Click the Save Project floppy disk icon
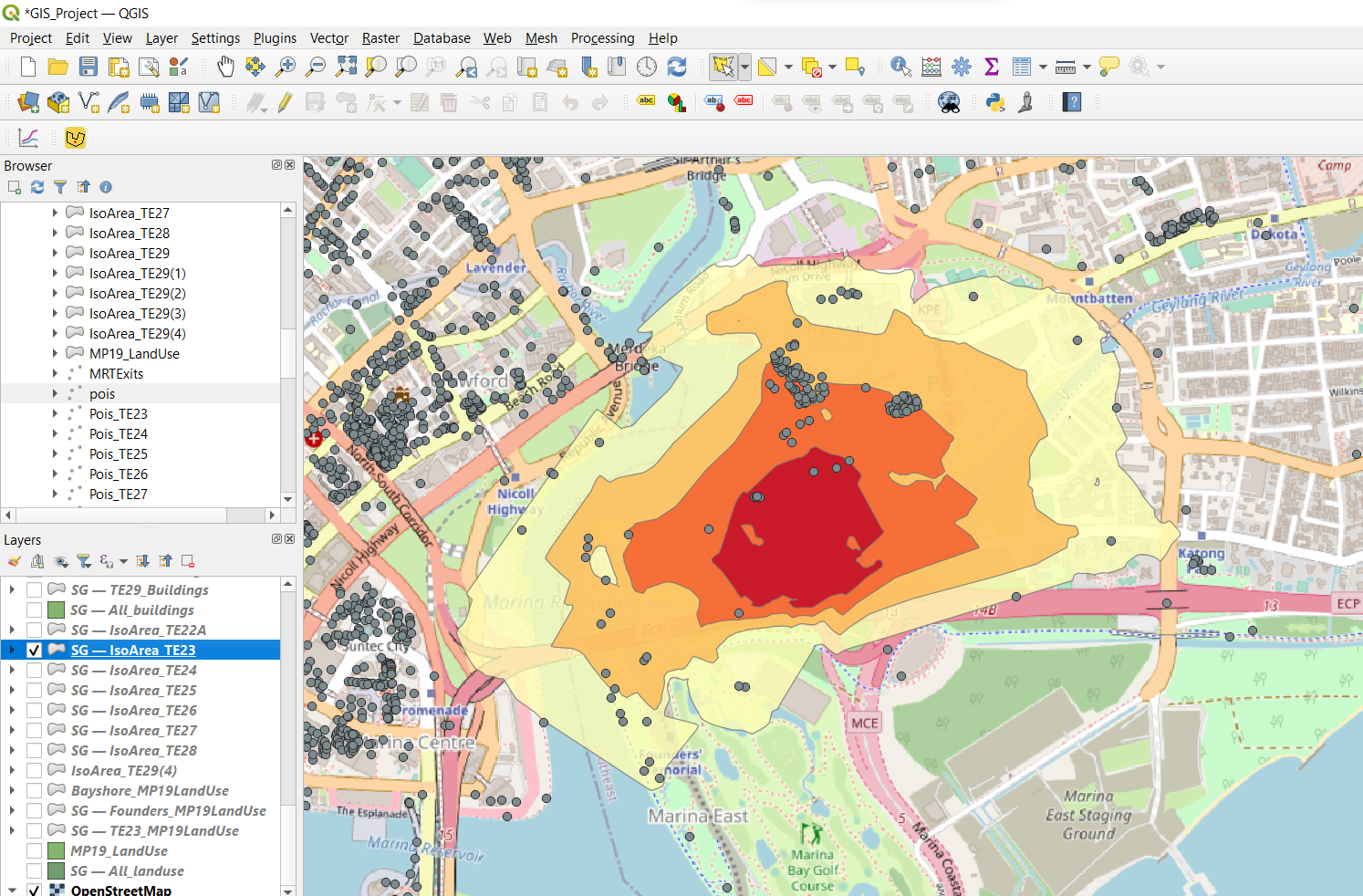Screen dimensions: 1363x896 coord(88,67)
